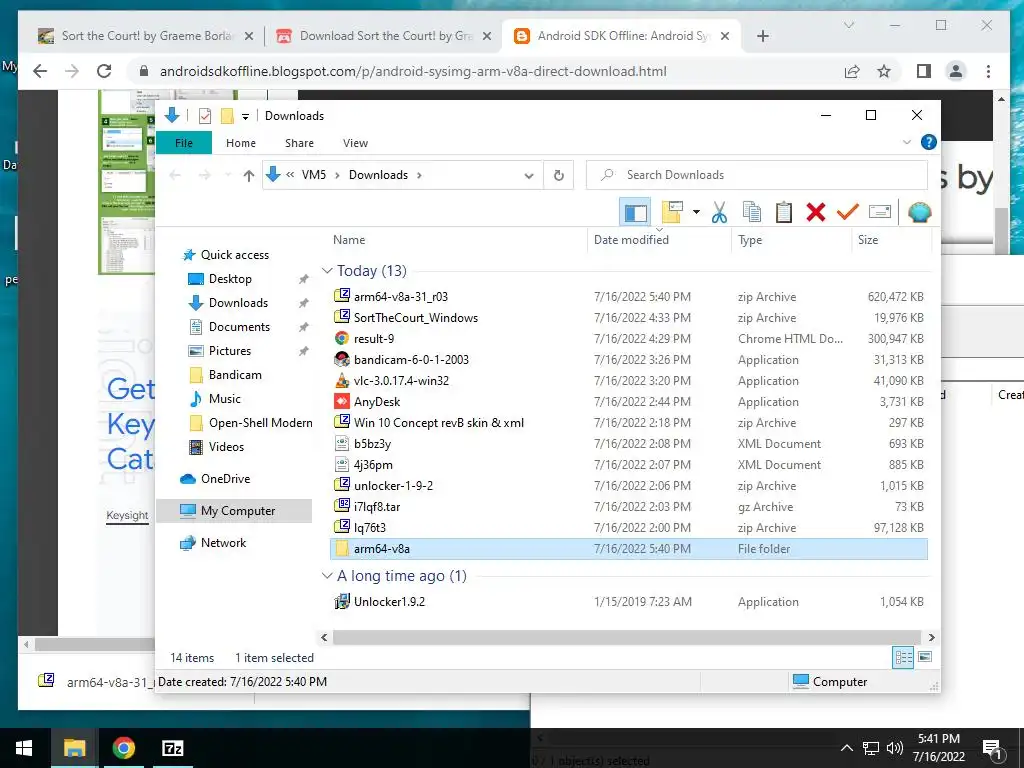Open the File tab in Explorer
The height and width of the screenshot is (768, 1024).
click(184, 143)
